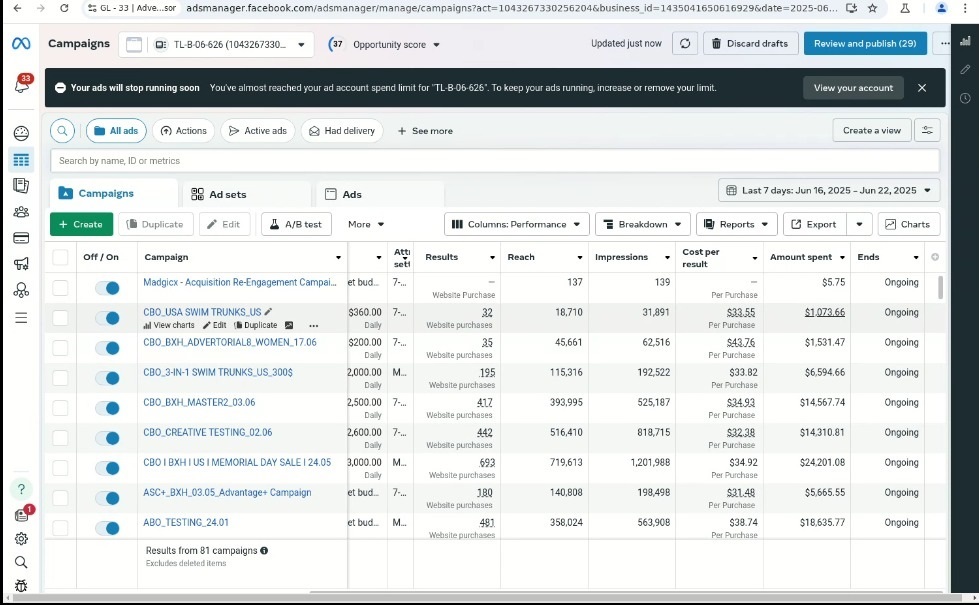Click the pencil rename icon beside CBO_USA SWIM TRUNKS_US
The height and width of the screenshot is (605, 979).
pos(268,312)
